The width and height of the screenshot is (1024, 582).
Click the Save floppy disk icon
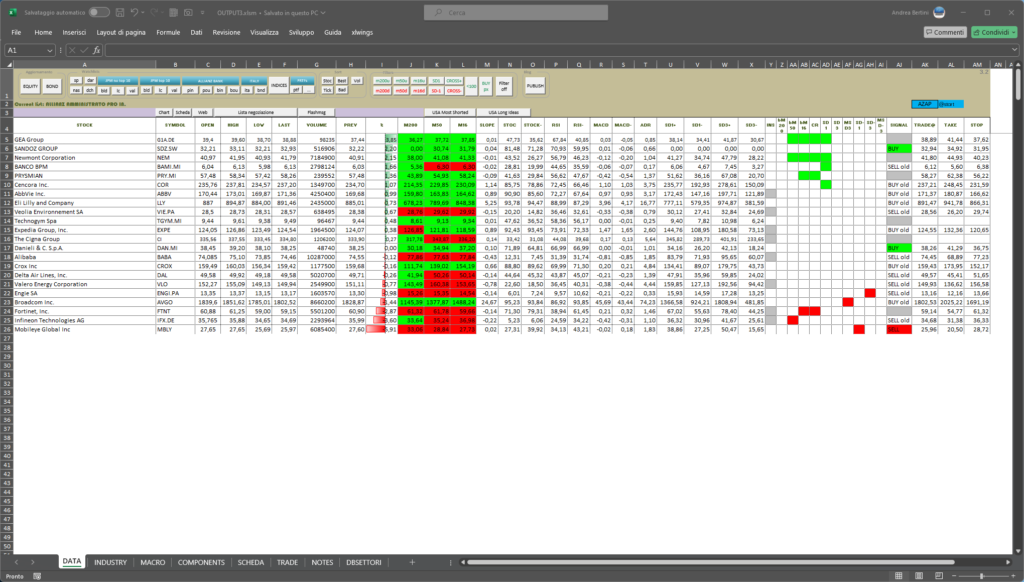(120, 12)
